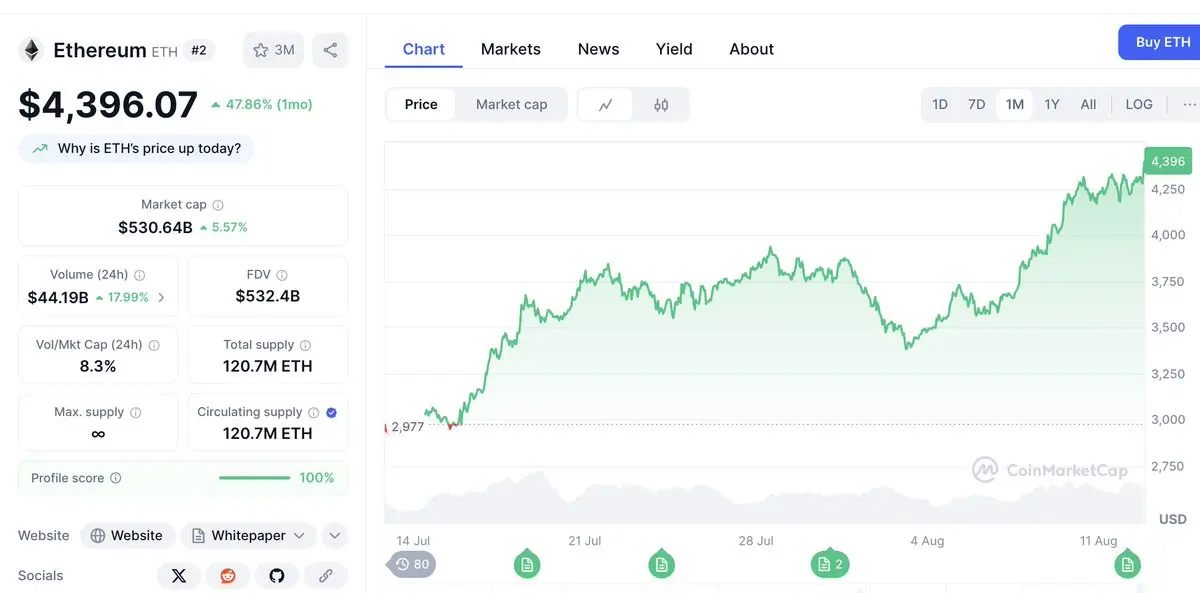
Task: Select the 7D time range
Action: point(977,105)
